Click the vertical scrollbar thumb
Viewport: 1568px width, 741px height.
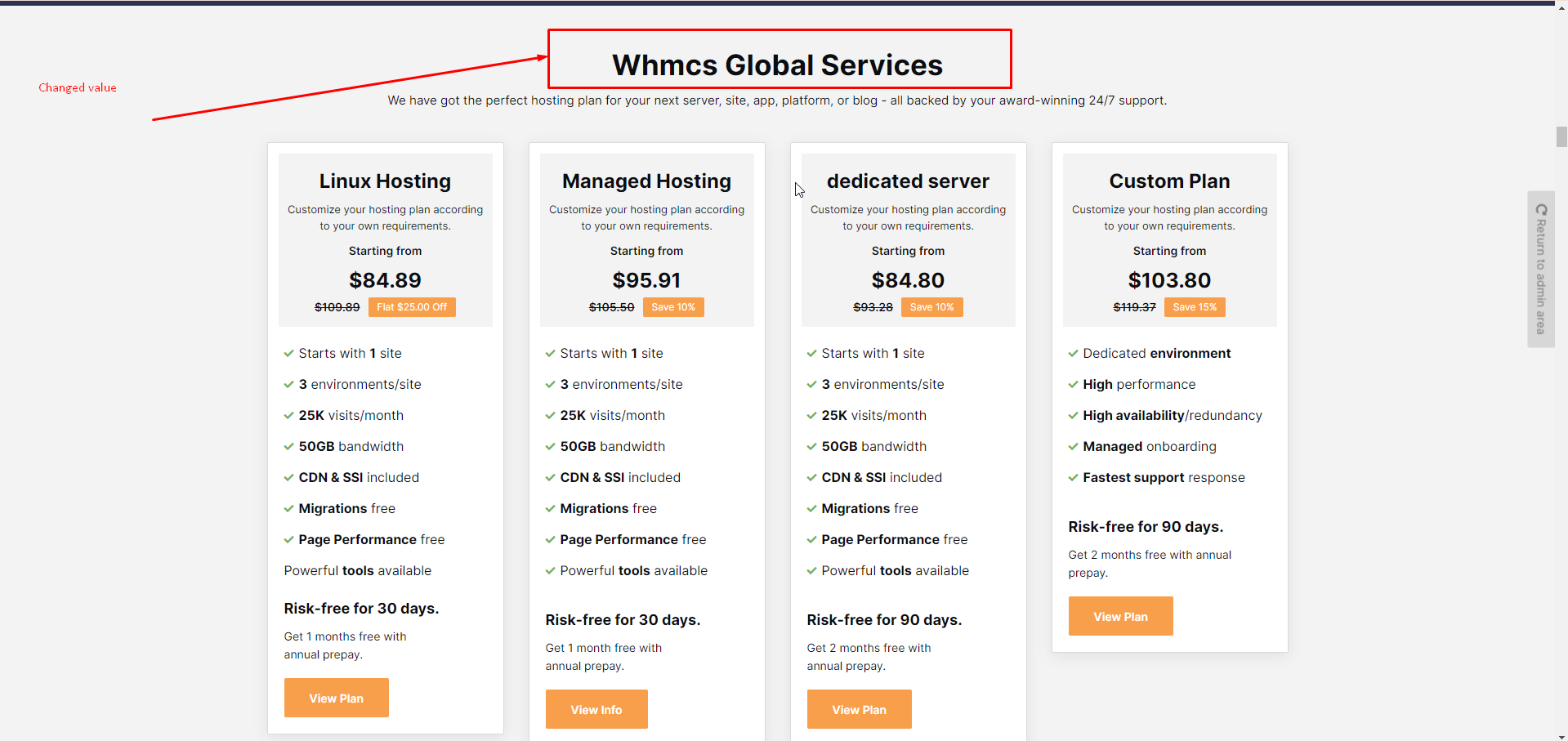pyautogui.click(x=1561, y=136)
